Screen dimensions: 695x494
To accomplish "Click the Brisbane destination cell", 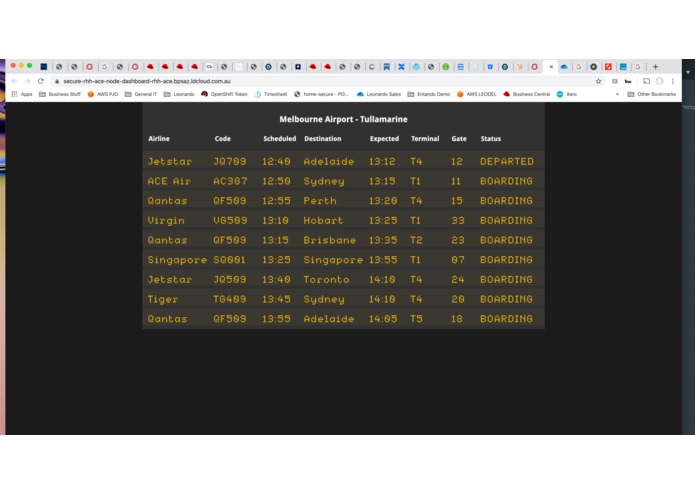I will [x=329, y=240].
